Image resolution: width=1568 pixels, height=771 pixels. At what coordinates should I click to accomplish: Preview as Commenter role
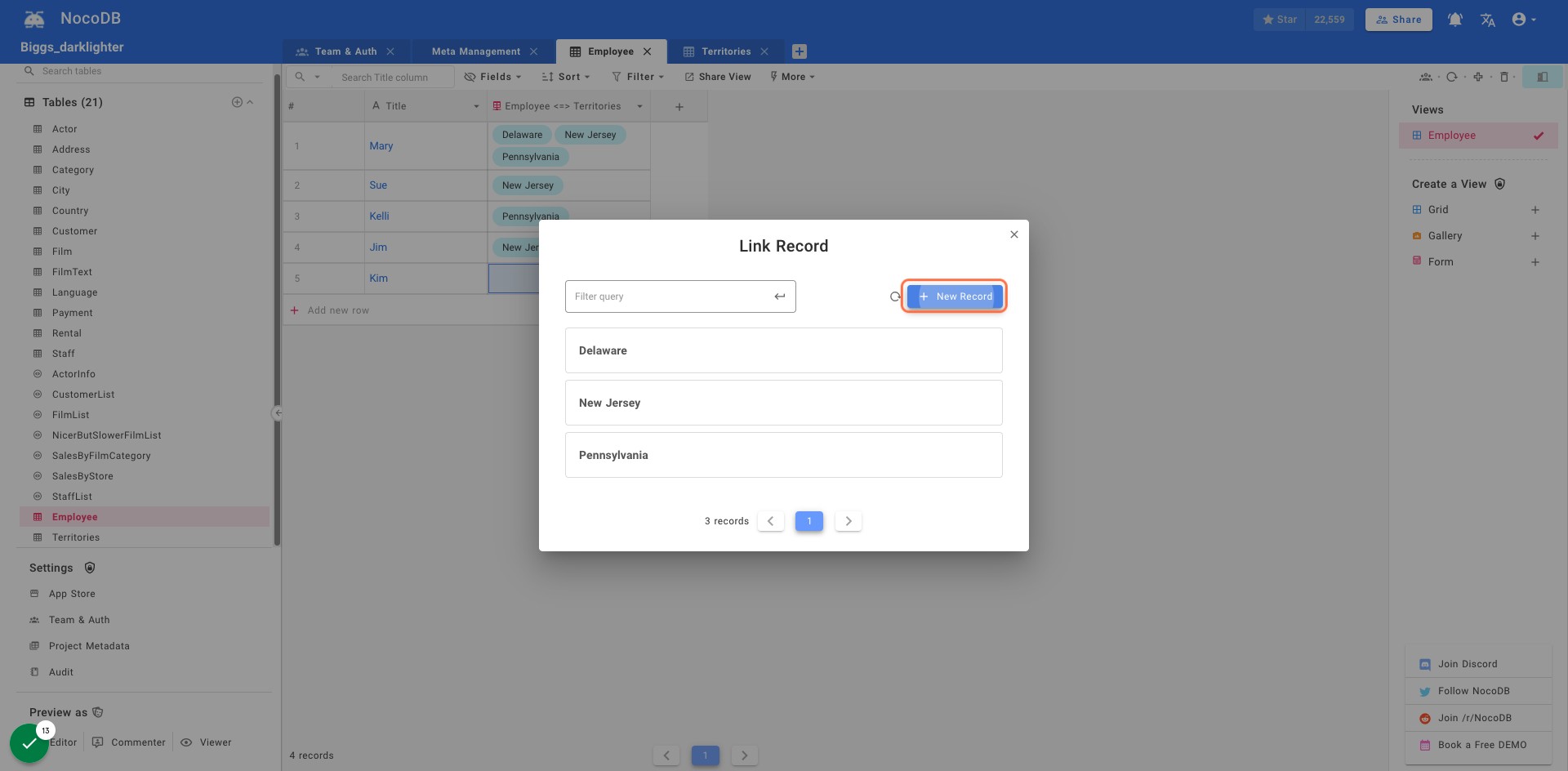[x=129, y=742]
